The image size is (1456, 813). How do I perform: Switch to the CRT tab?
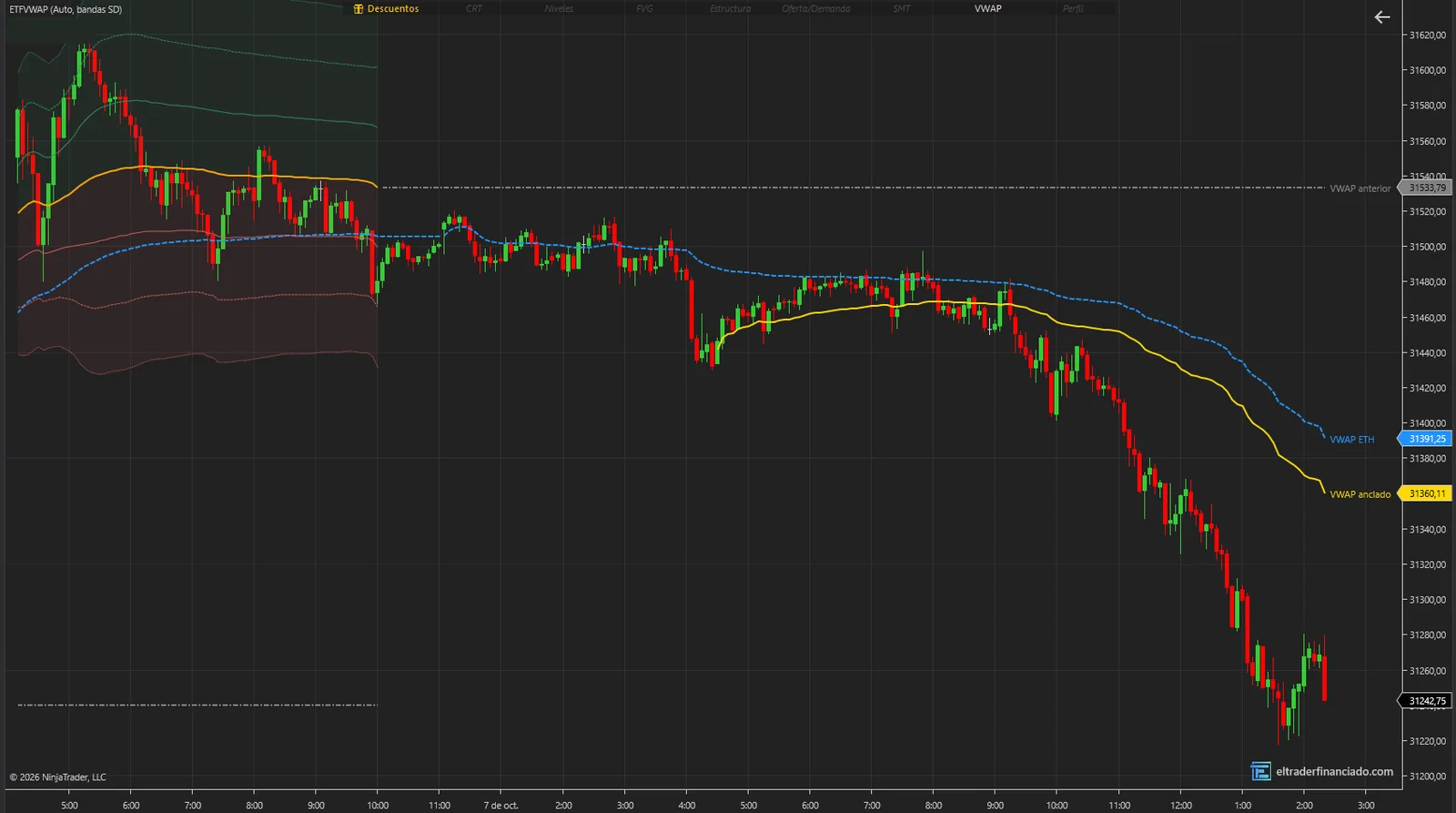(x=474, y=9)
